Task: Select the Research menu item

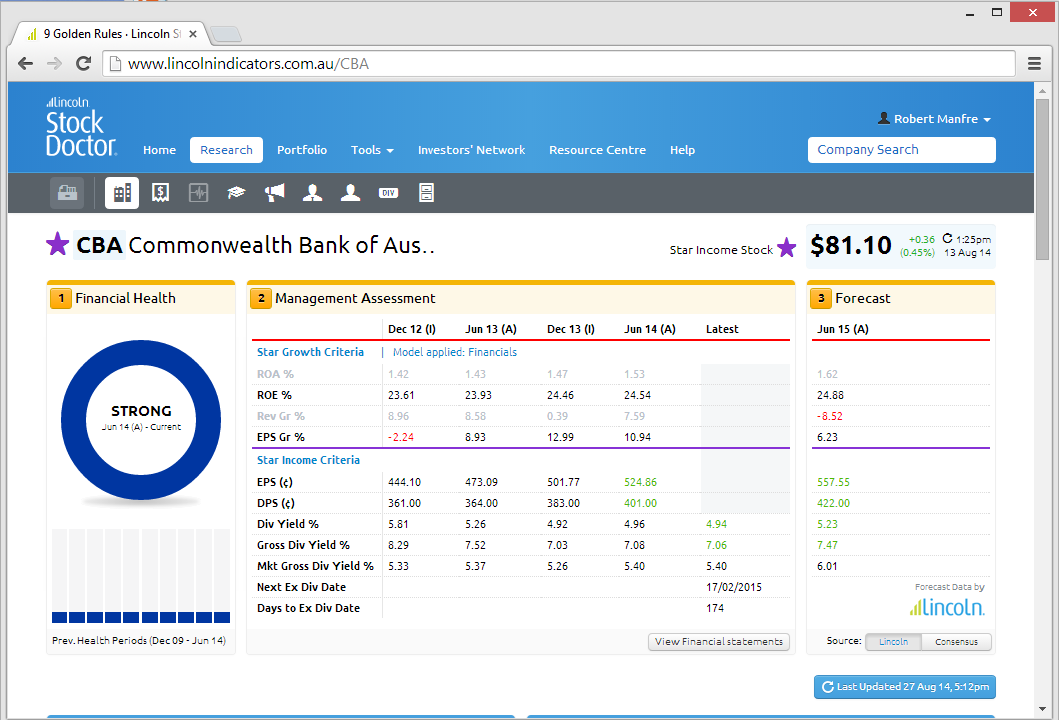Action: 226,150
